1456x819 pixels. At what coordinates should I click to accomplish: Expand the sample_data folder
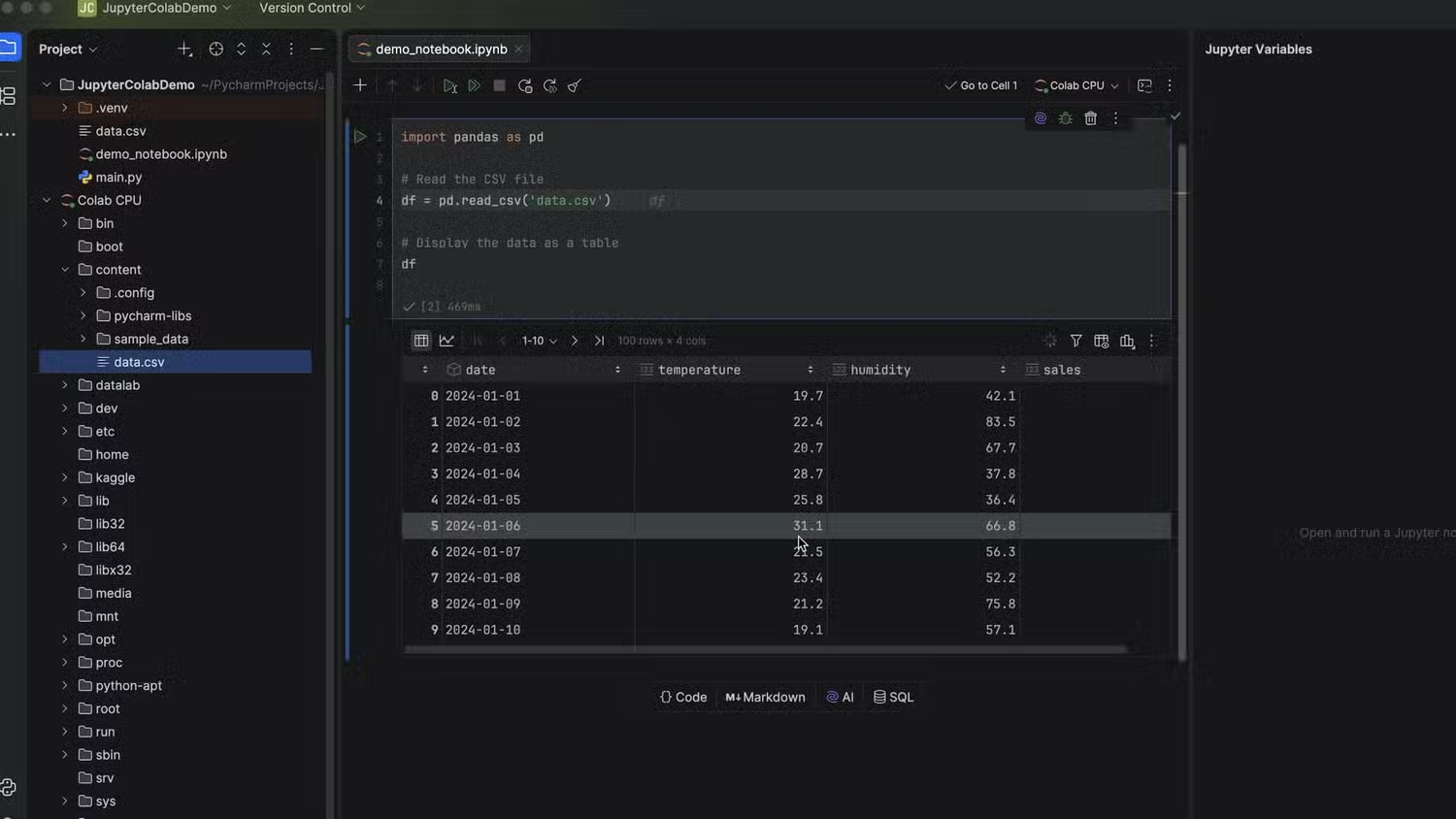(83, 339)
